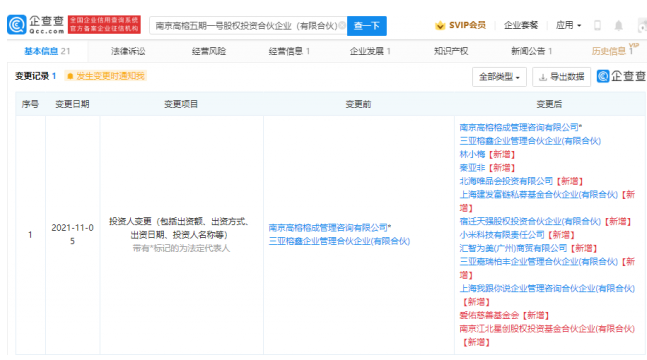This screenshot has width=647, height=360.
Task: Open 三亚榕鑫企业管理合伙企业 in 变更前 column
Action: pos(339,241)
